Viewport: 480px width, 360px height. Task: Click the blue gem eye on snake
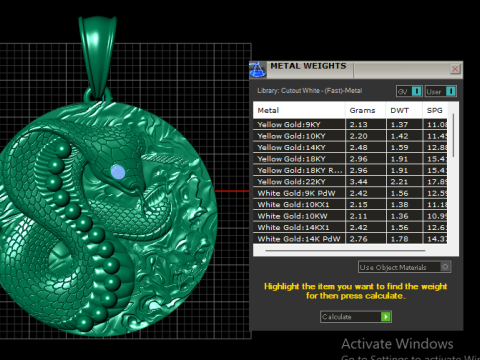point(118,172)
